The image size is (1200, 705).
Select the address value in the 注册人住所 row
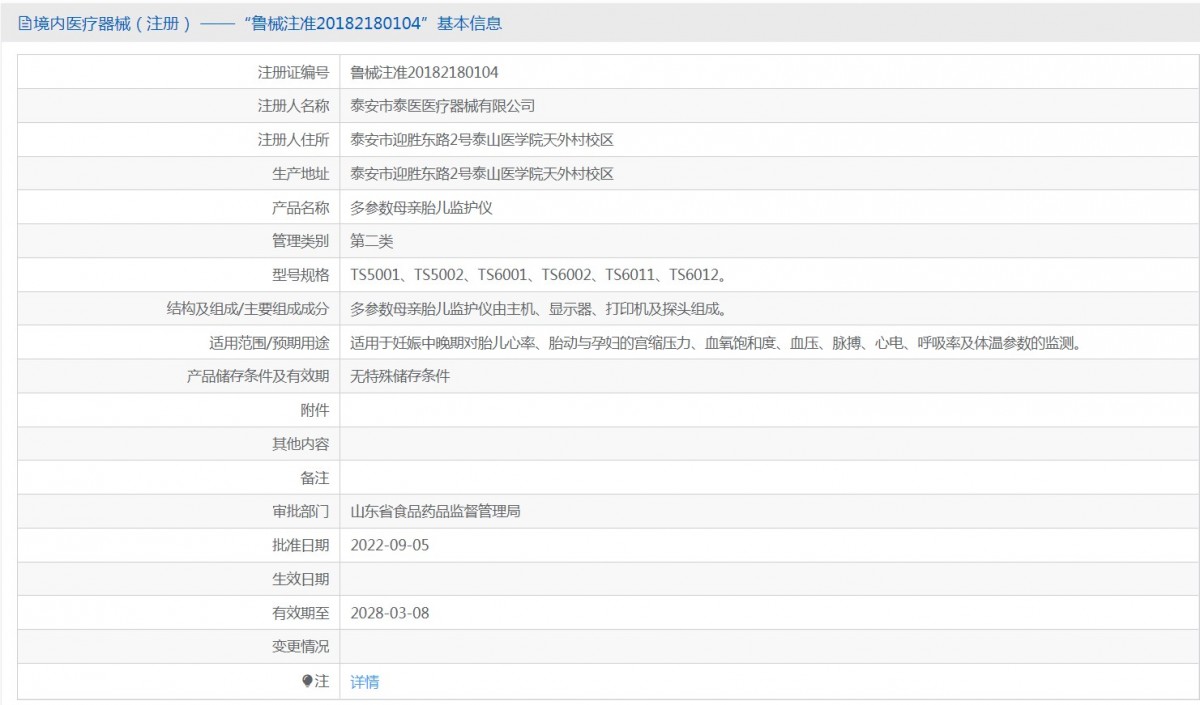(482, 140)
